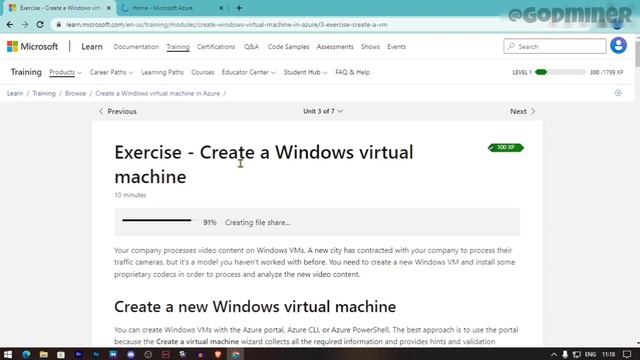
Task: Click the Level 1 XP progress bar
Action: 560,72
